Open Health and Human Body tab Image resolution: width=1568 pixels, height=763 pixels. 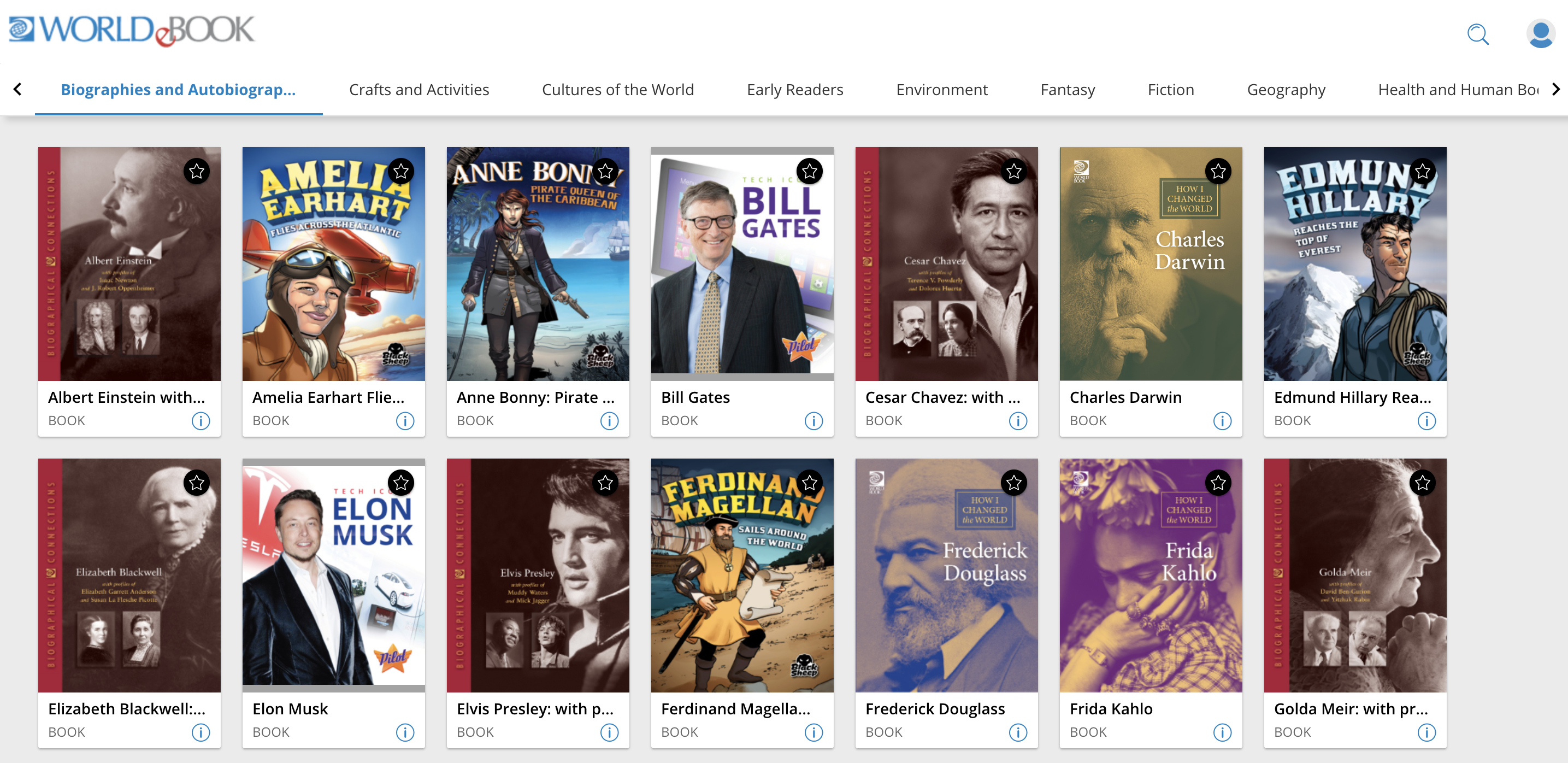pos(1458,90)
